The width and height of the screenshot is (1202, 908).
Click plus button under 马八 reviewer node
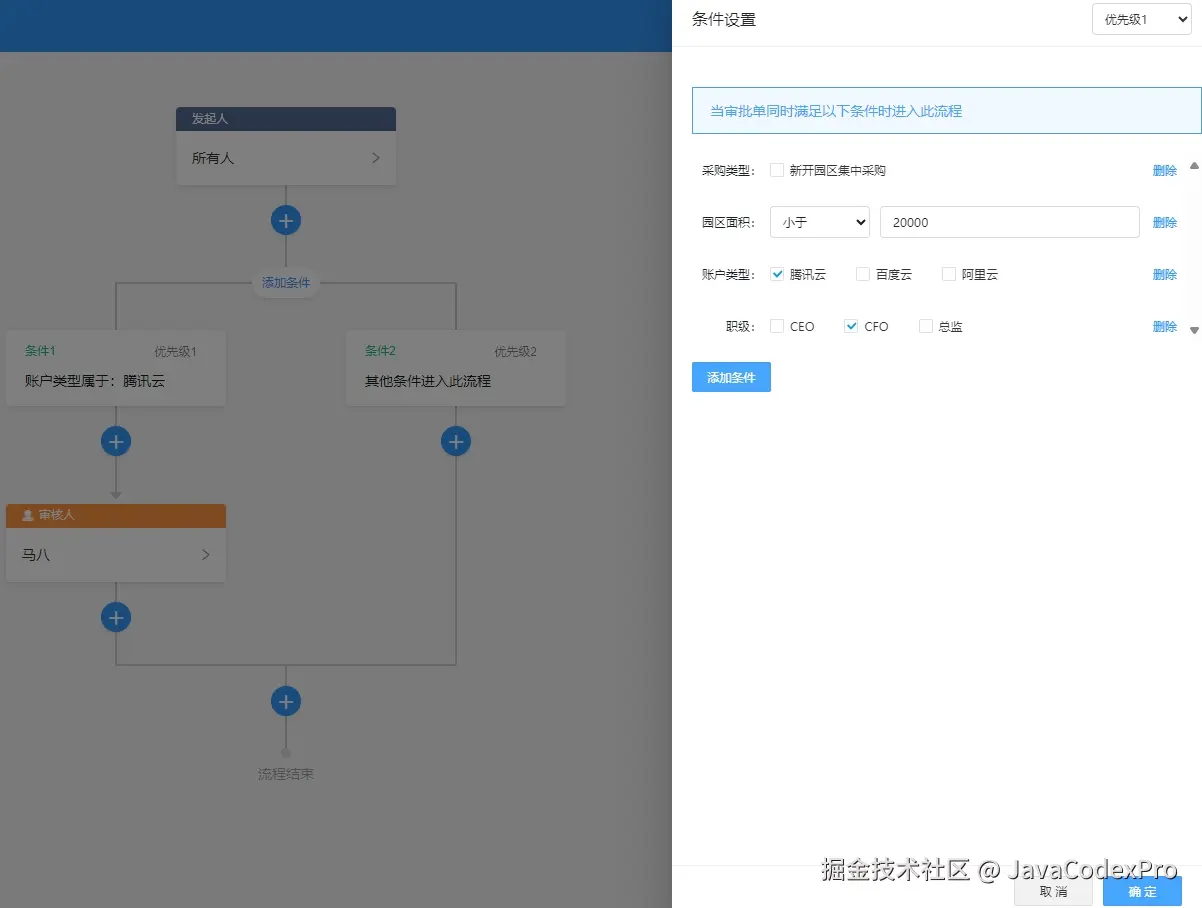(116, 617)
